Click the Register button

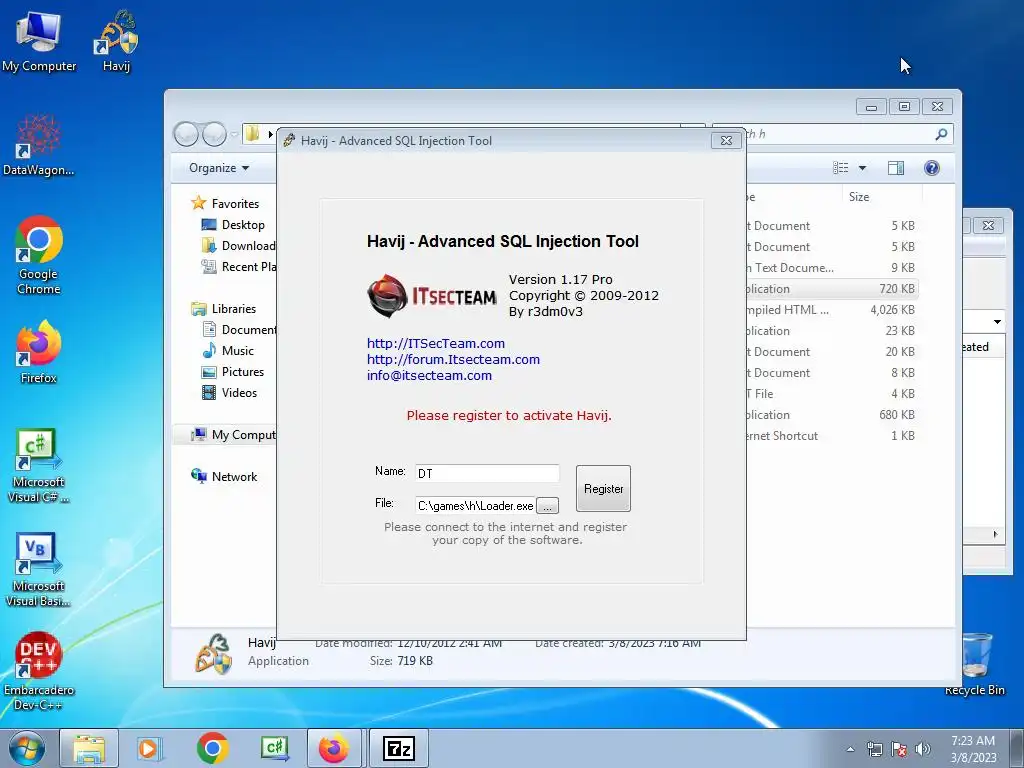[x=603, y=488]
